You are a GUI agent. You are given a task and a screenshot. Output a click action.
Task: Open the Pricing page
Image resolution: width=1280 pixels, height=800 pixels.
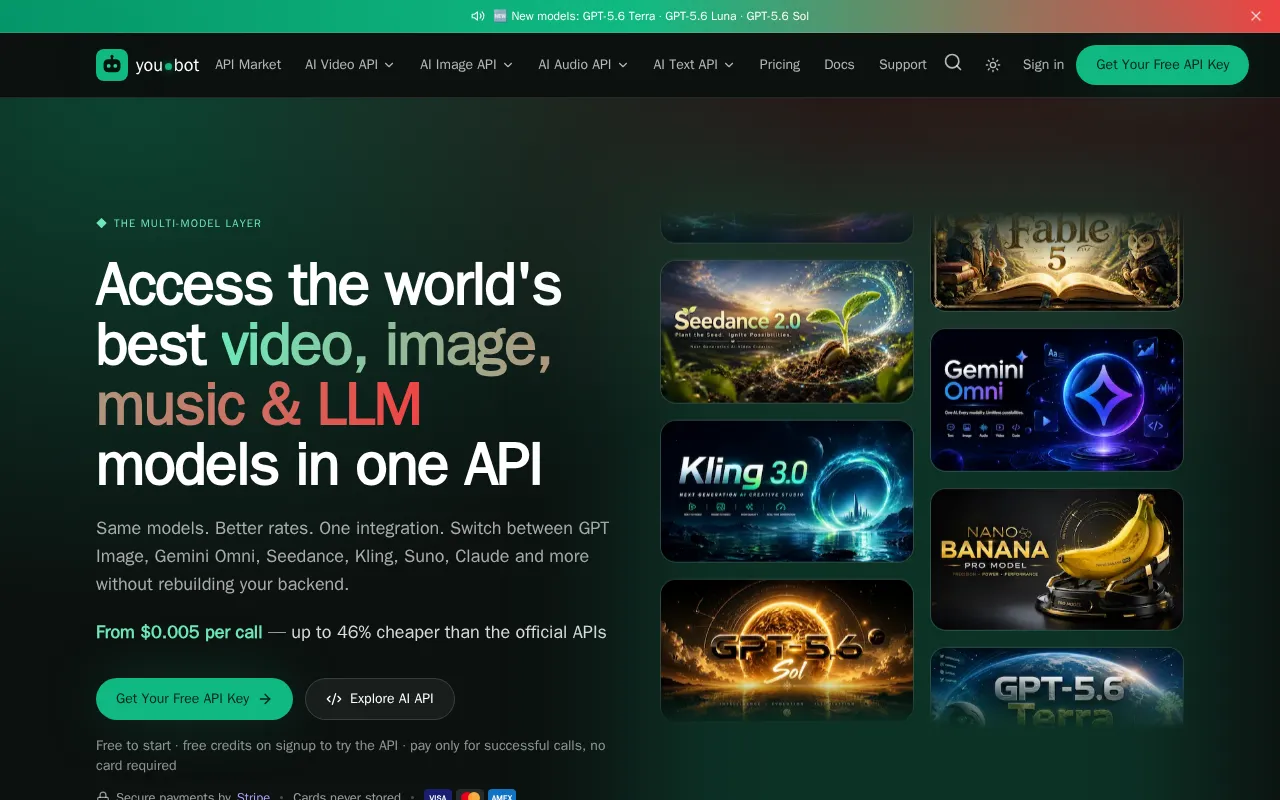click(779, 65)
